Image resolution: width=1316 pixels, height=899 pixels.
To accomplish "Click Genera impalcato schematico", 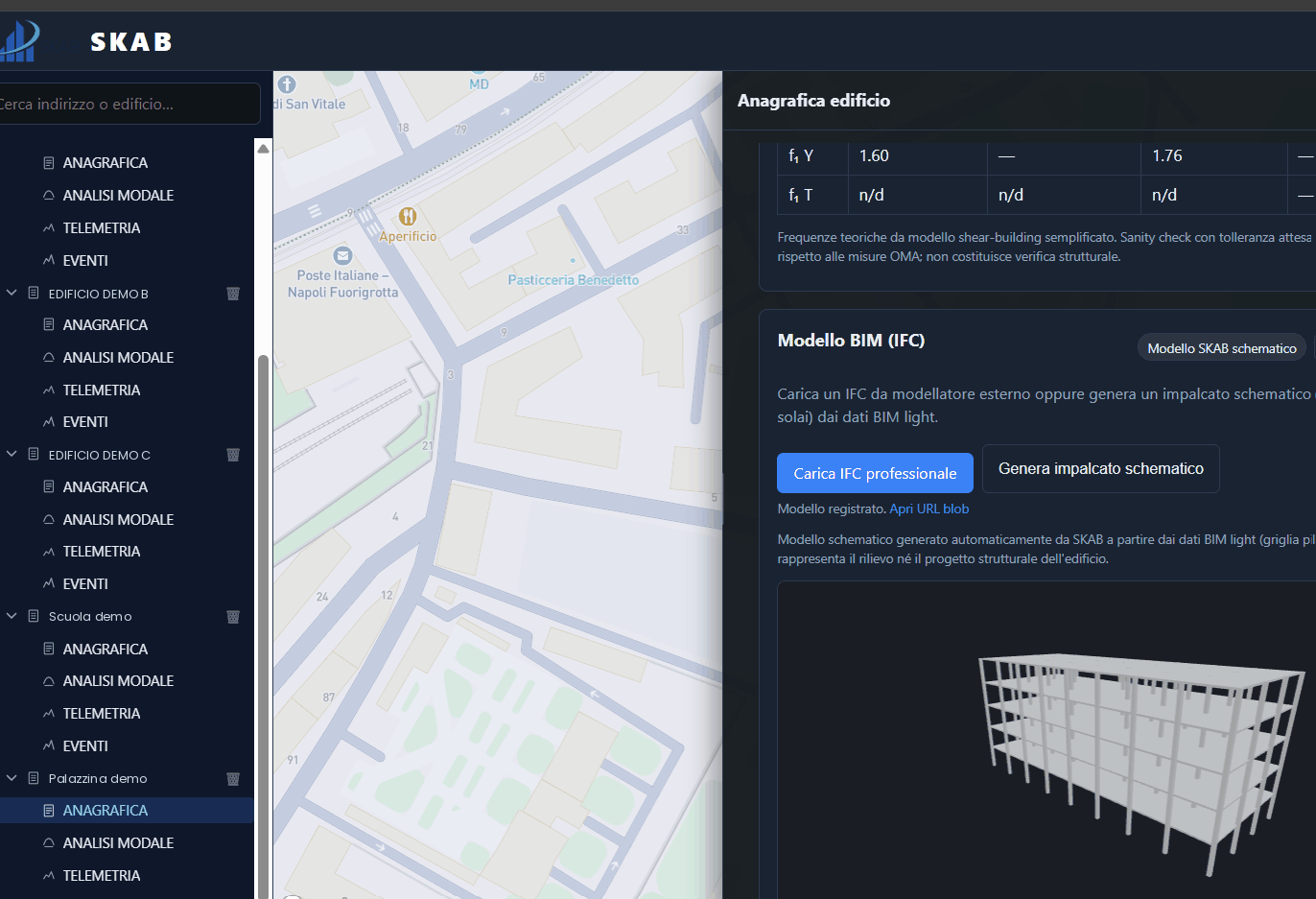I will click(1101, 468).
